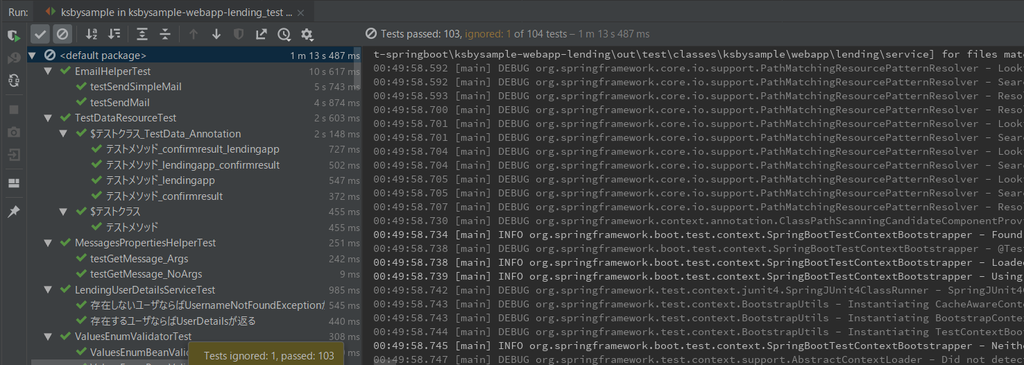Image resolution: width=1024 pixels, height=365 pixels.
Task: Collapse all test nodes
Action: pos(165,34)
